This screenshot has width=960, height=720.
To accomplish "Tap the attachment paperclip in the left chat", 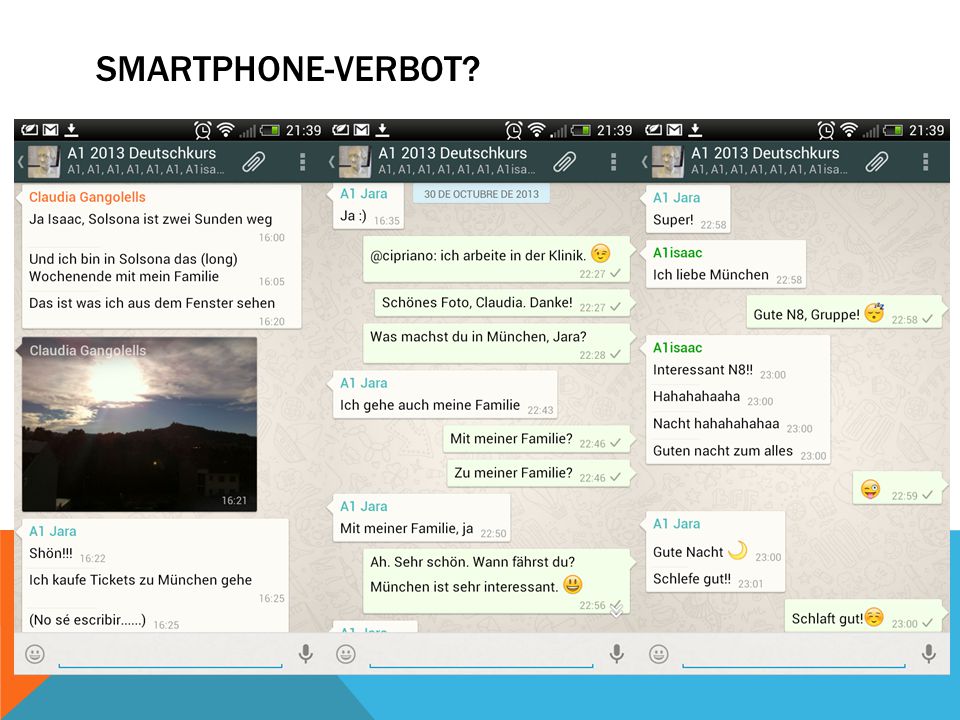I will [253, 162].
